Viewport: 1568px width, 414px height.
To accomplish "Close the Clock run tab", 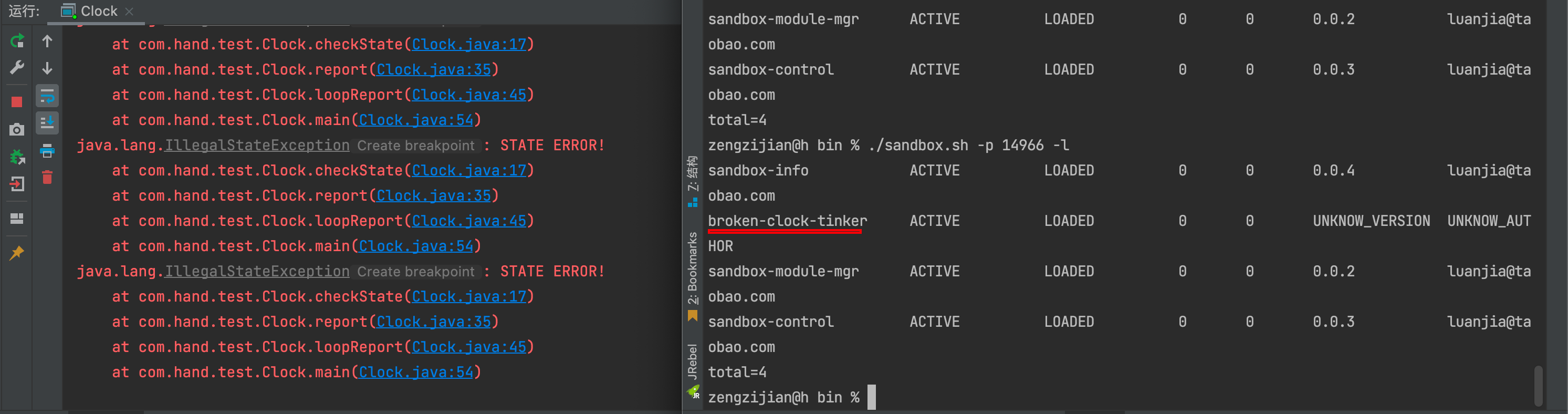I will point(129,11).
